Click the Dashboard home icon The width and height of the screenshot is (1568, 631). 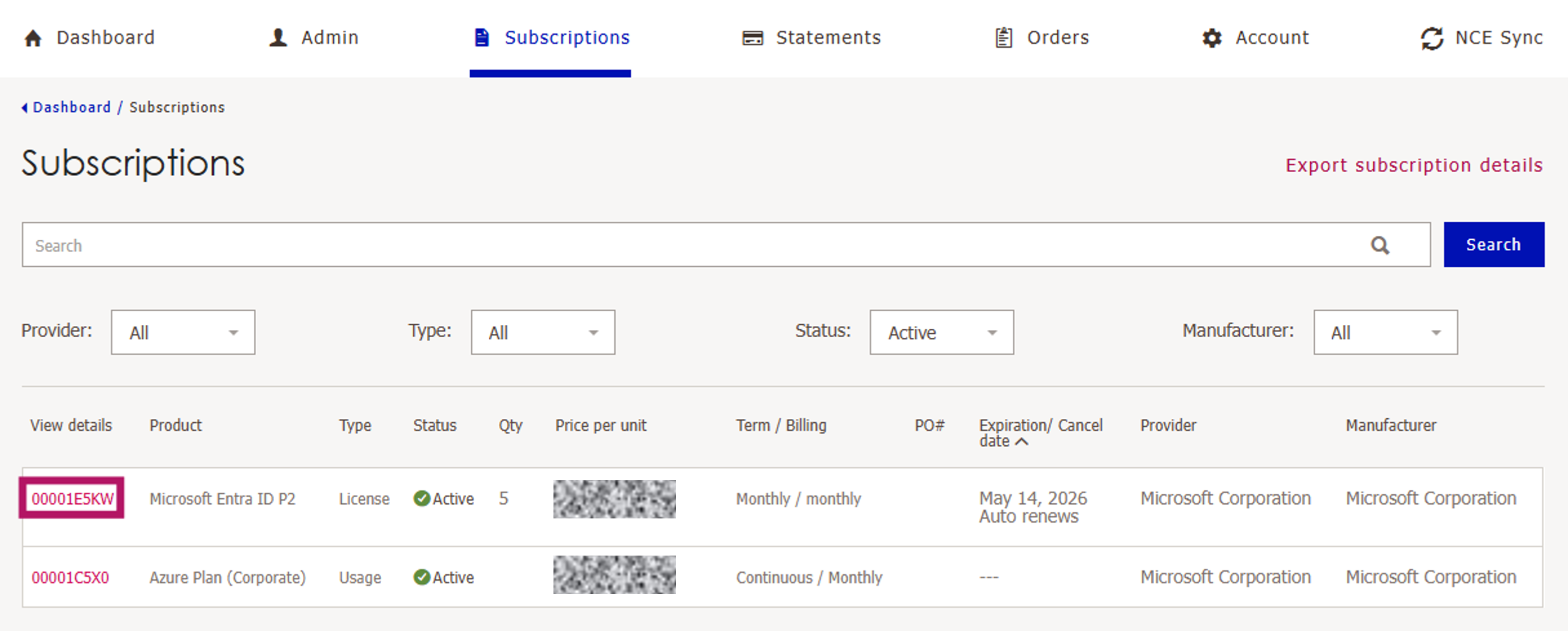33,38
